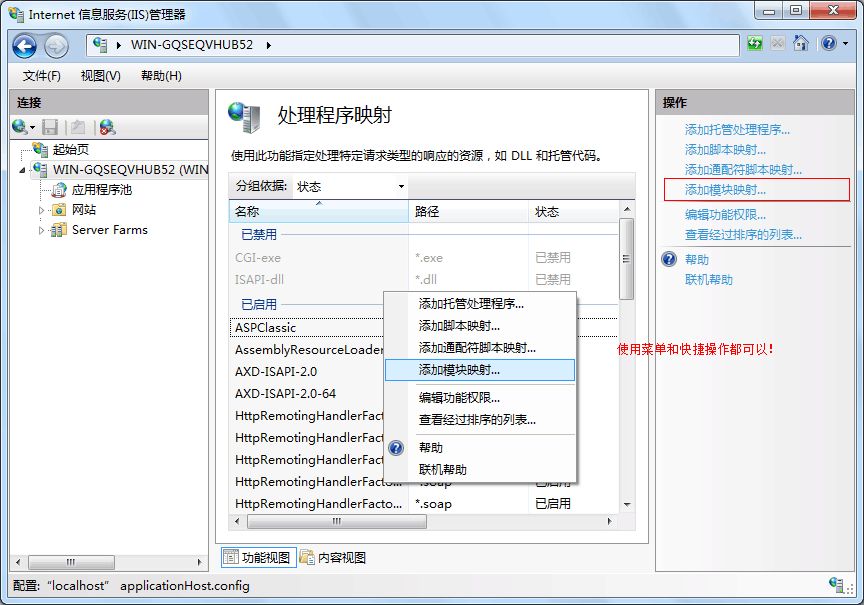
Task: Click the 帮助 help icon in the 操作 panel
Action: pyautogui.click(x=670, y=259)
